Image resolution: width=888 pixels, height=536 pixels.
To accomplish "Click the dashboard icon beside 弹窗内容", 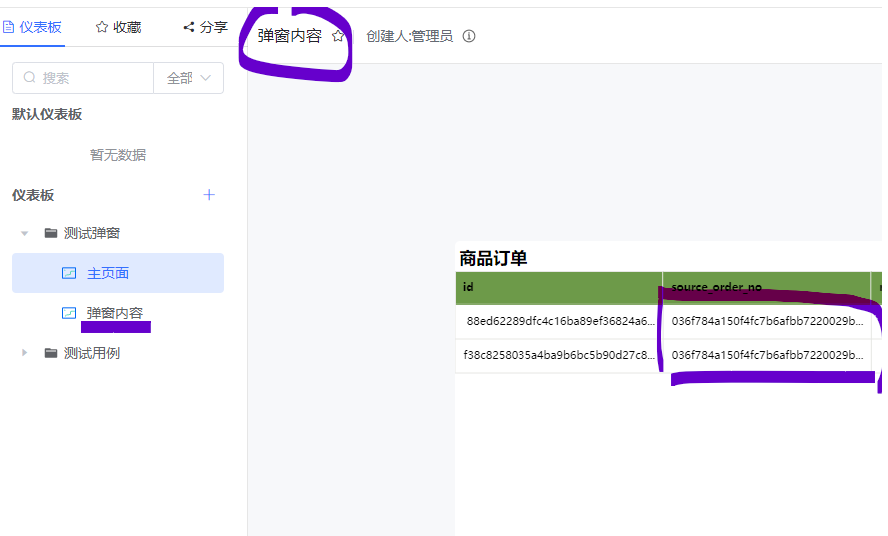I will click(69, 313).
